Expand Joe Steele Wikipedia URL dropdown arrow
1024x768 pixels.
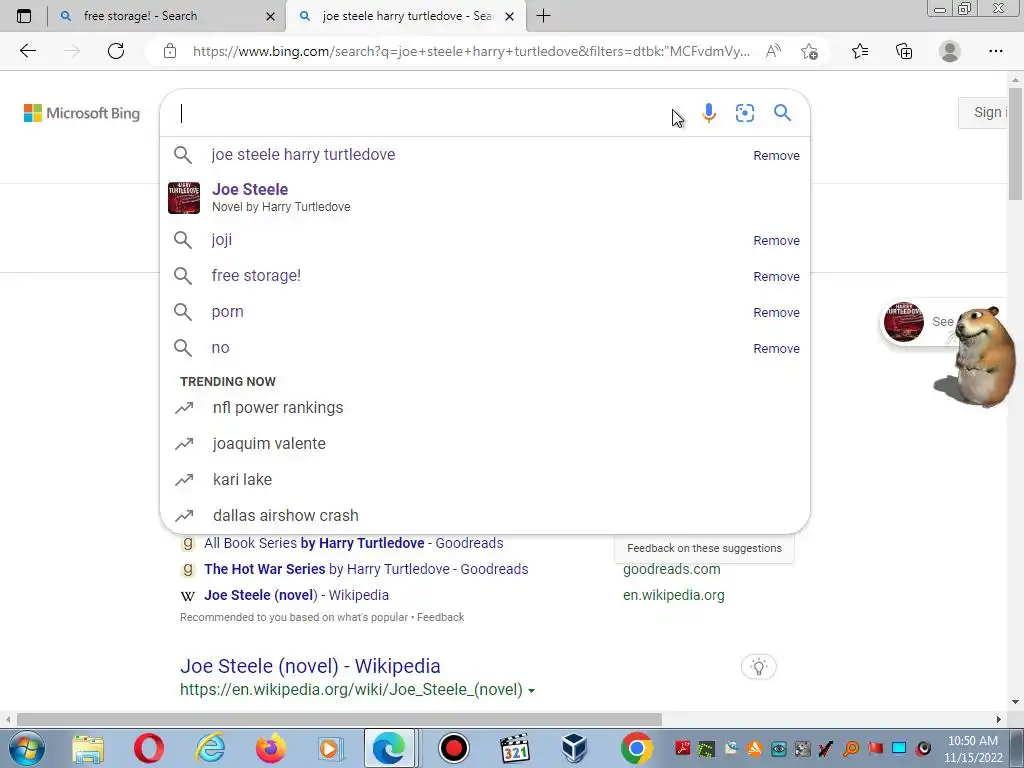click(532, 691)
